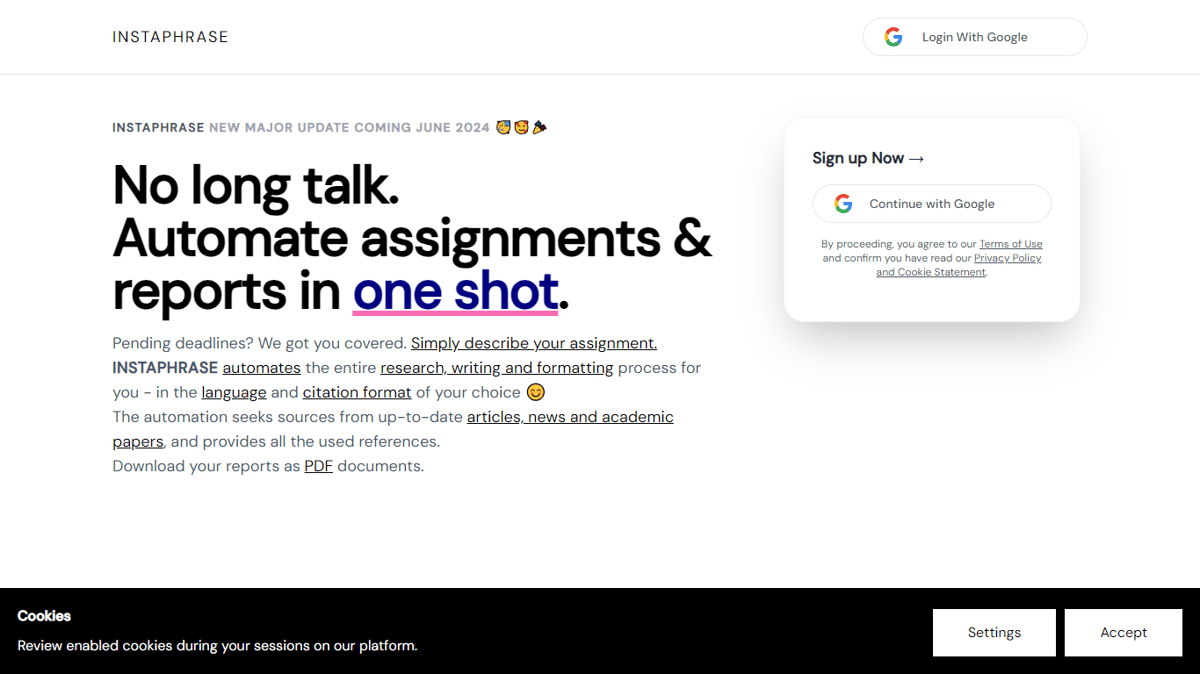Open Privacy Policy and Cookie Statement link
Screen dimensions: 1200x674
point(959,265)
